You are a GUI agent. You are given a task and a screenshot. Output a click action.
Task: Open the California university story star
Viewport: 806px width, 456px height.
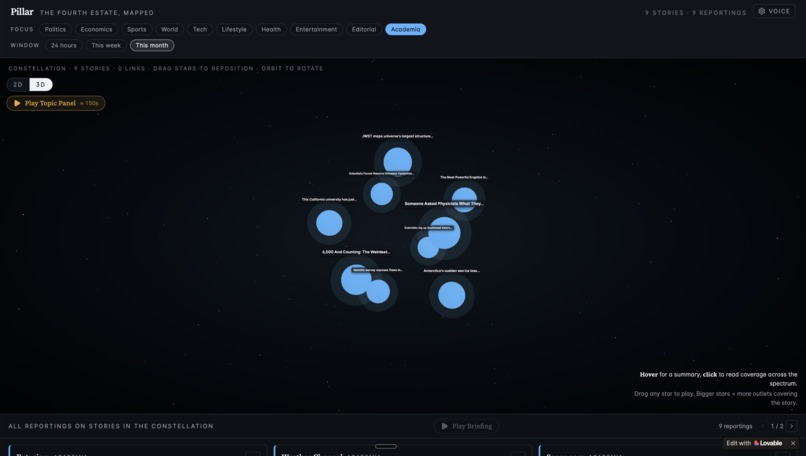click(x=329, y=223)
